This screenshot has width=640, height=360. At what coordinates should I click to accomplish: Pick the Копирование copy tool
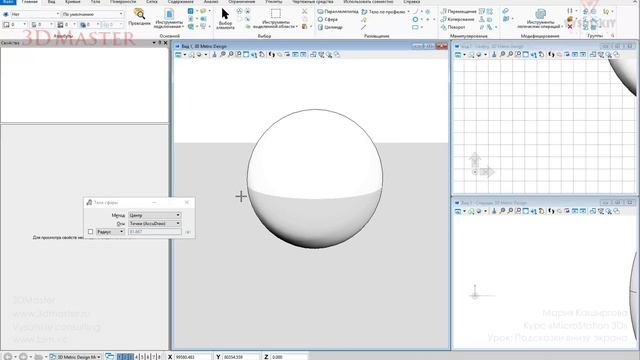point(458,19)
